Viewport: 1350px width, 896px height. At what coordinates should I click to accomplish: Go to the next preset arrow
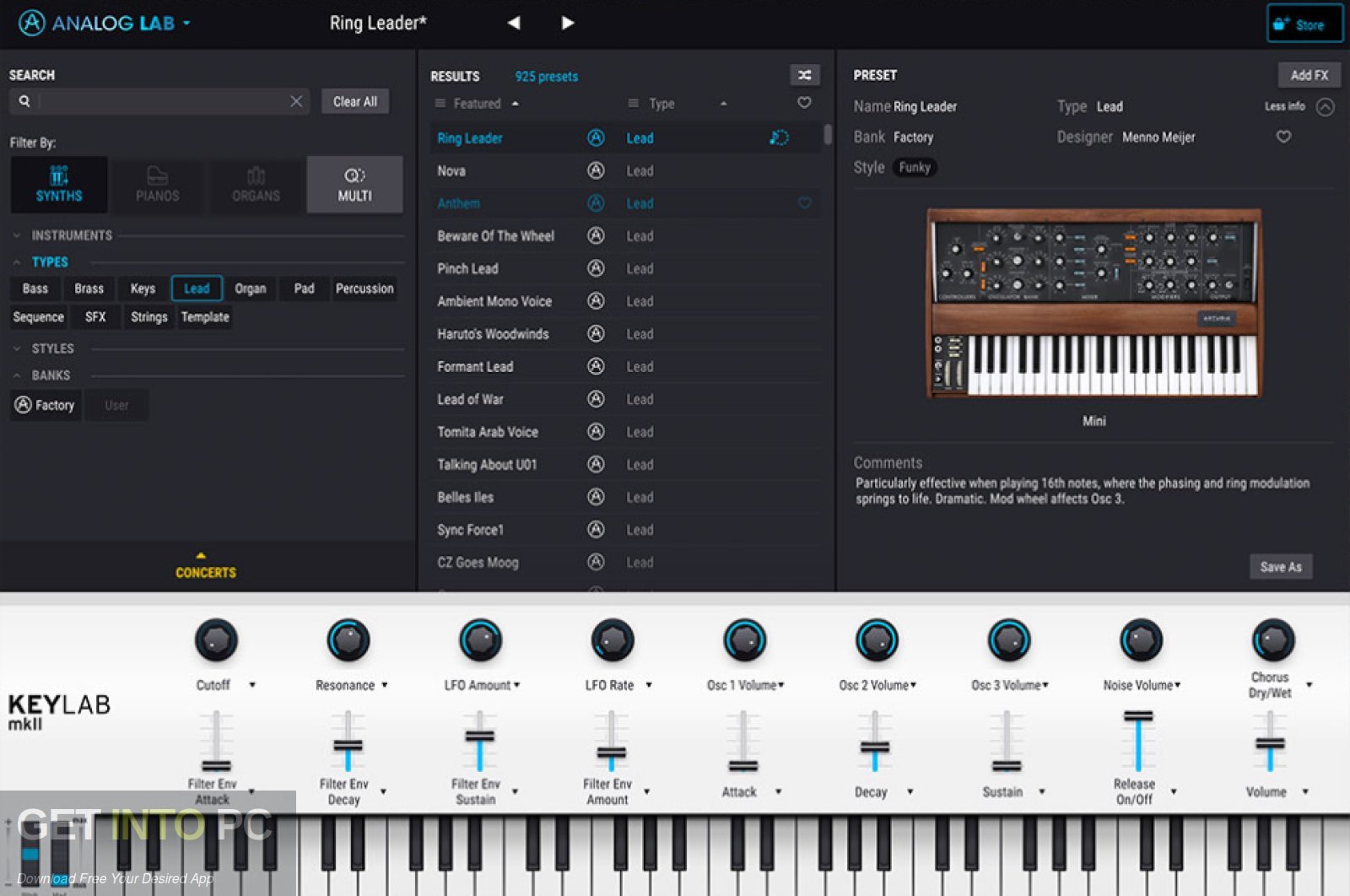568,23
